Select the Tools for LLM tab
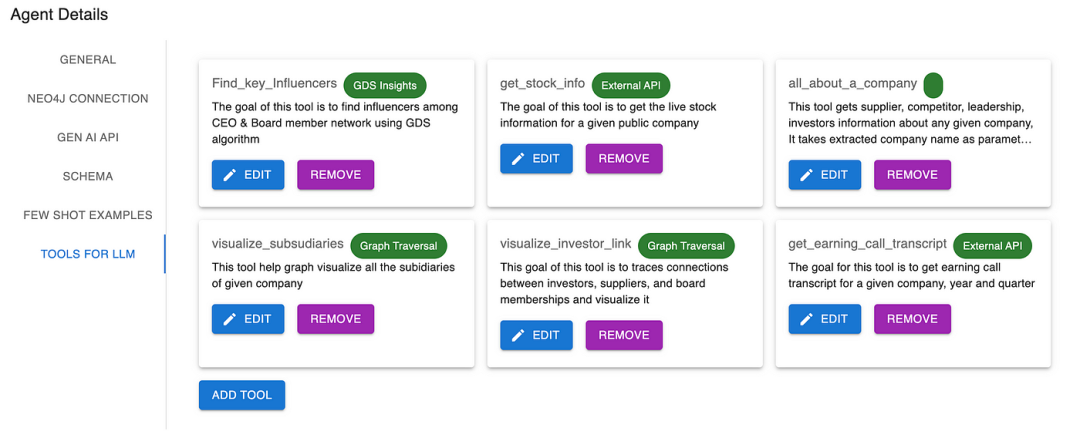The height and width of the screenshot is (435, 1080). (x=88, y=254)
